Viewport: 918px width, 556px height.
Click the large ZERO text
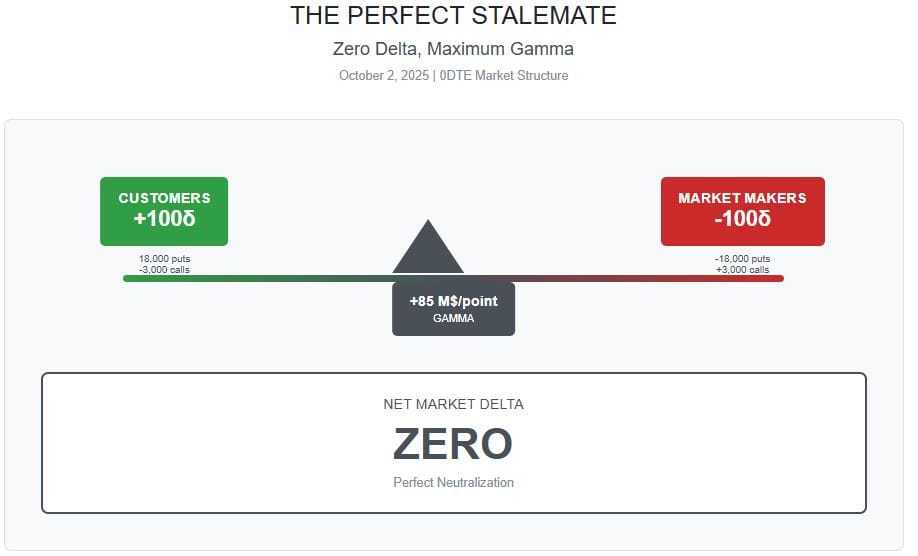pos(453,444)
